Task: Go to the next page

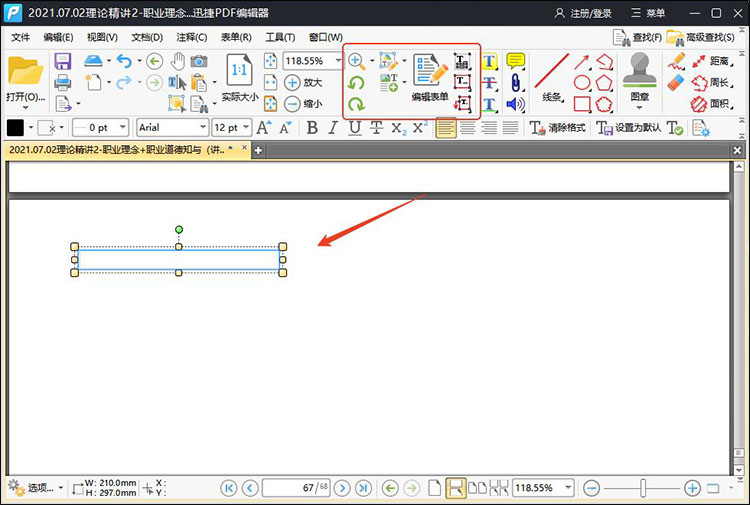Action: (x=342, y=488)
